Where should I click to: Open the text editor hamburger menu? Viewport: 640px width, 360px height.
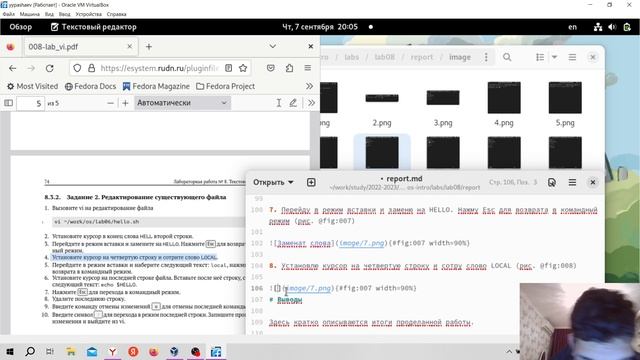tap(572, 182)
